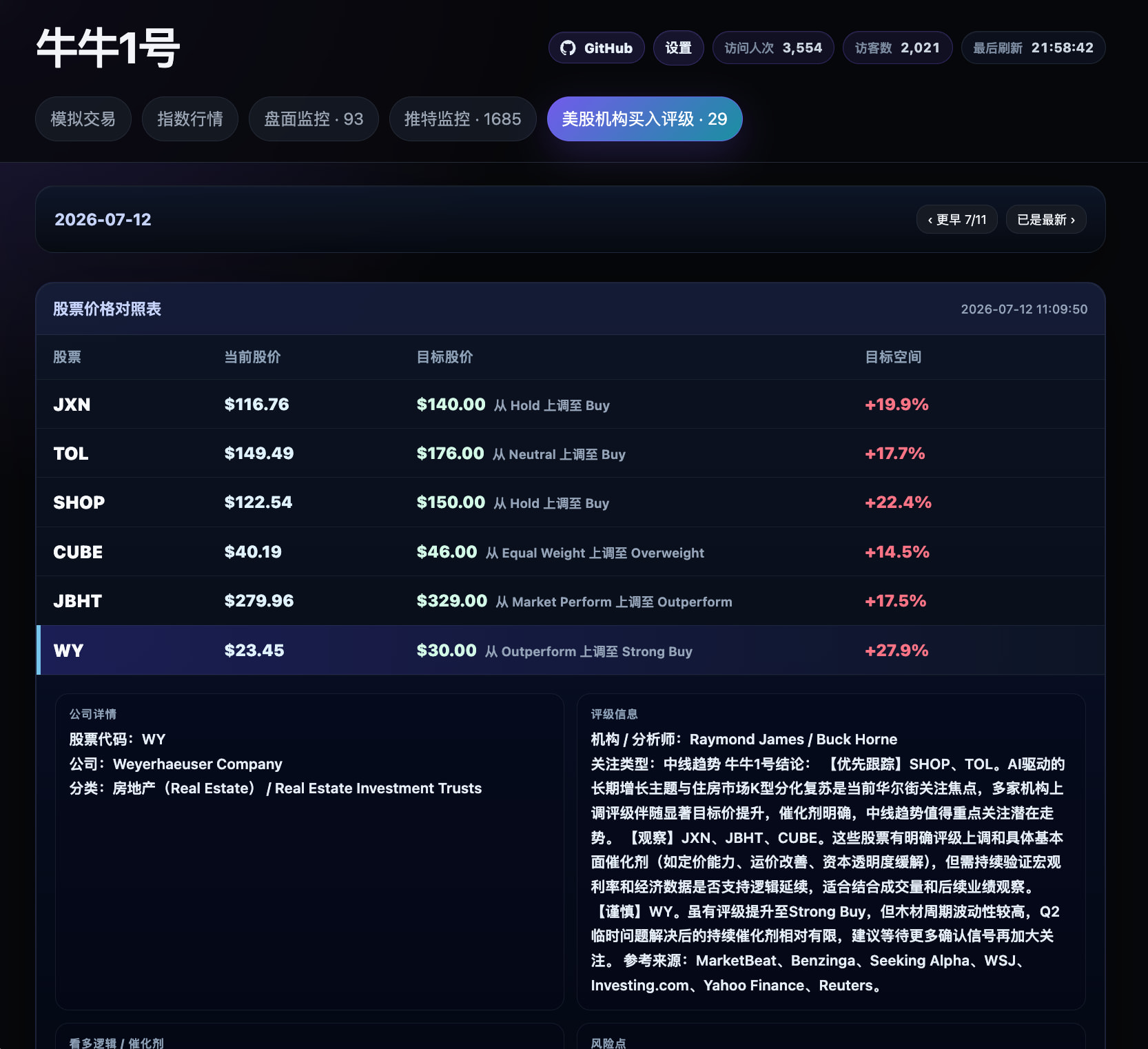The height and width of the screenshot is (1049, 1148).
Task: Open the 设置 settings button
Action: point(678,48)
